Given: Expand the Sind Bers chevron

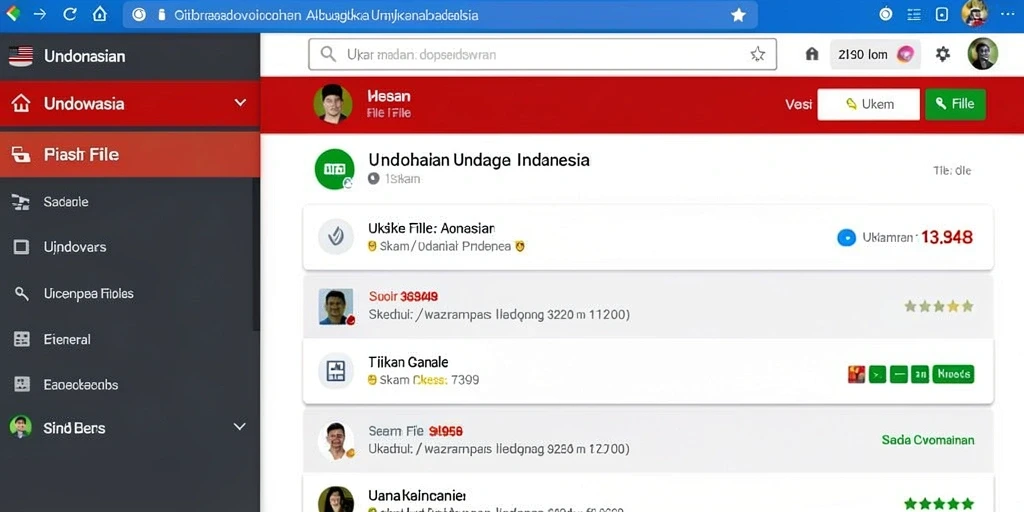Looking at the screenshot, I should pos(240,426).
